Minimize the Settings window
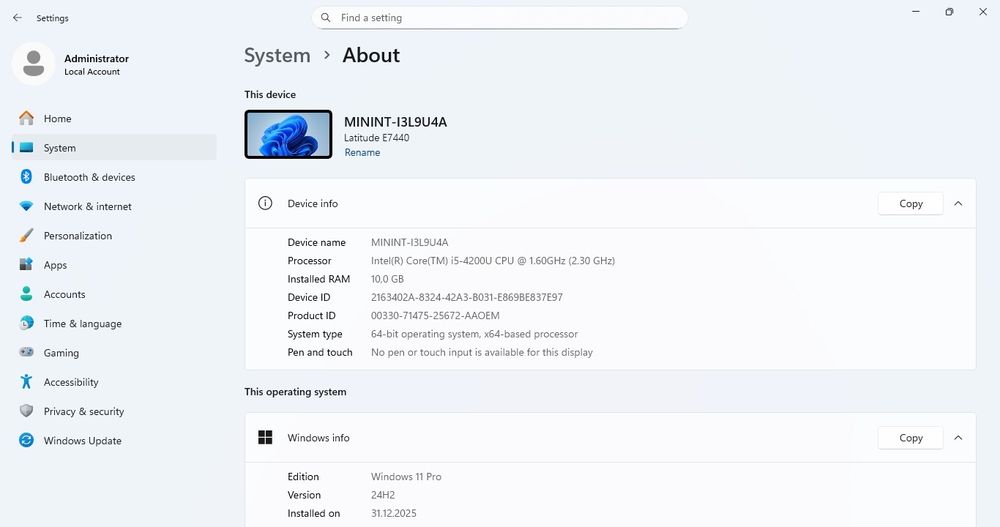Screen dimensions: 1000x527 coord(916,11)
